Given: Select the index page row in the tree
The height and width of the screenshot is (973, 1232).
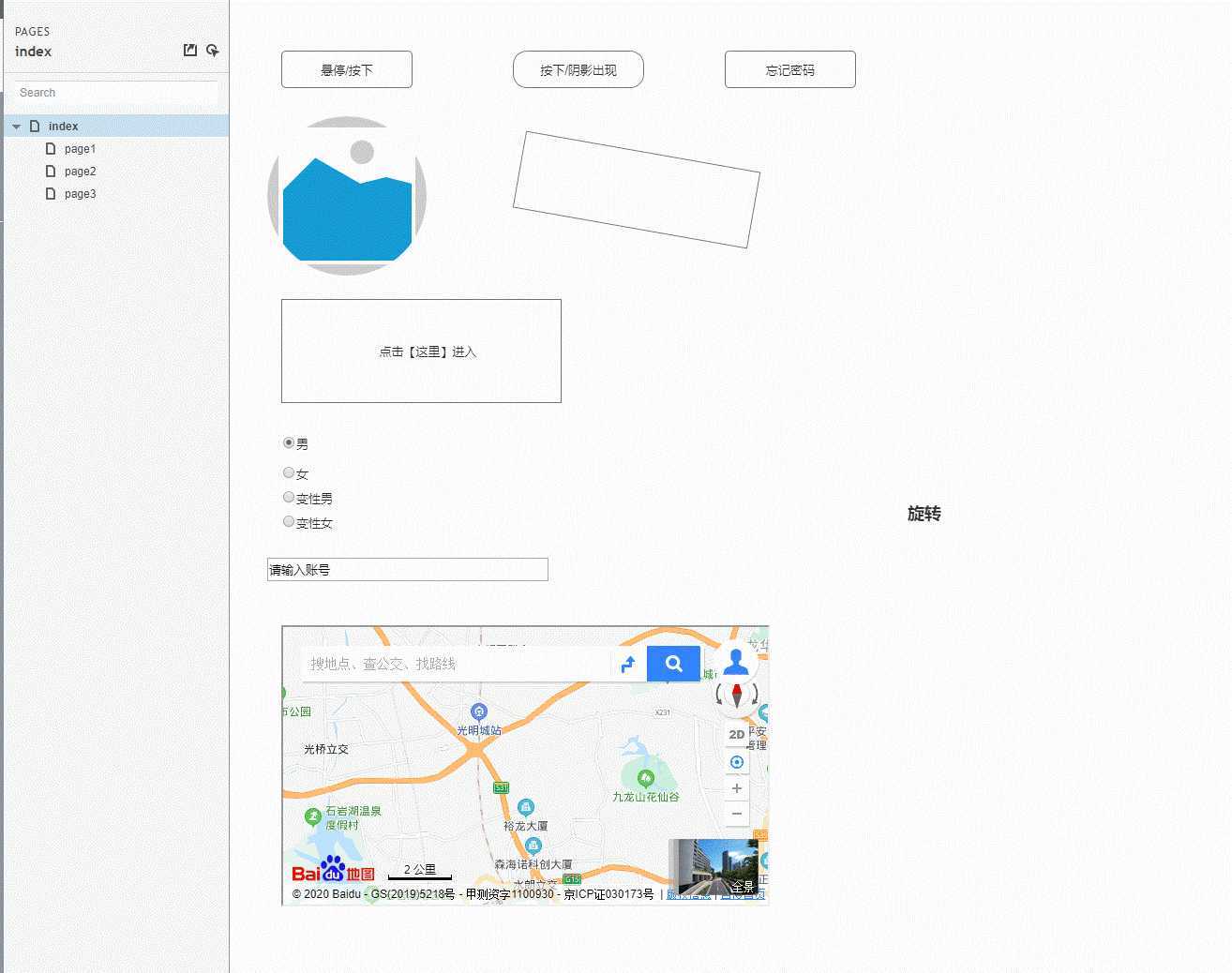Looking at the screenshot, I should (114, 126).
